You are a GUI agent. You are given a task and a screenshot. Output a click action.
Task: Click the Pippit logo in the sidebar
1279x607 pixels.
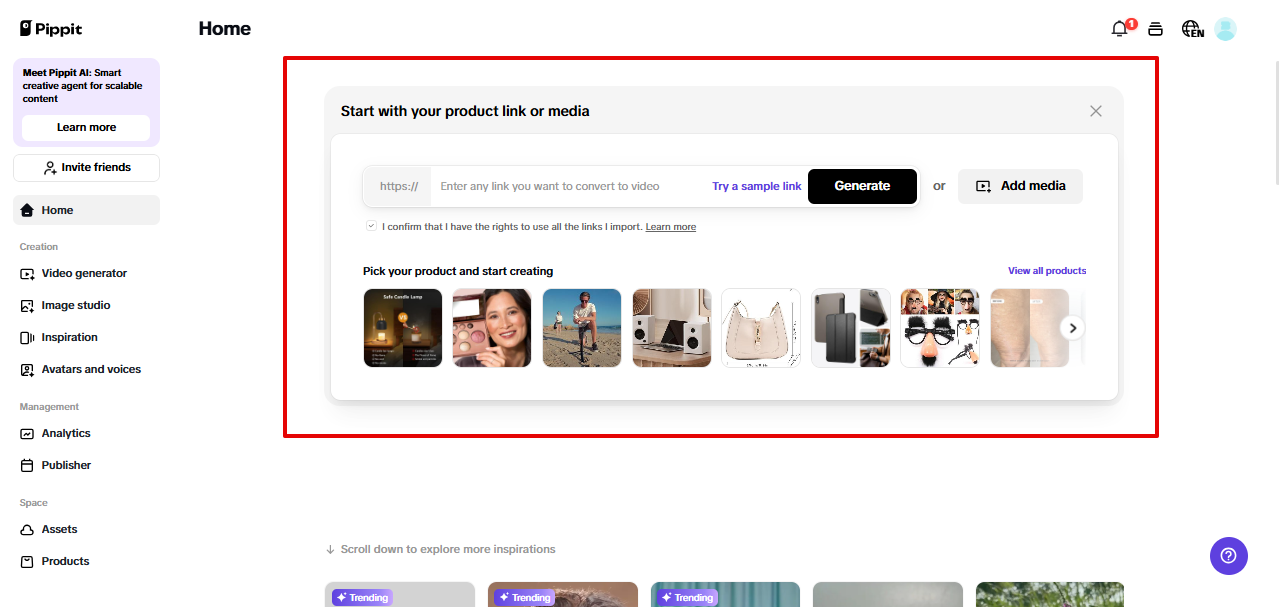pos(49,28)
